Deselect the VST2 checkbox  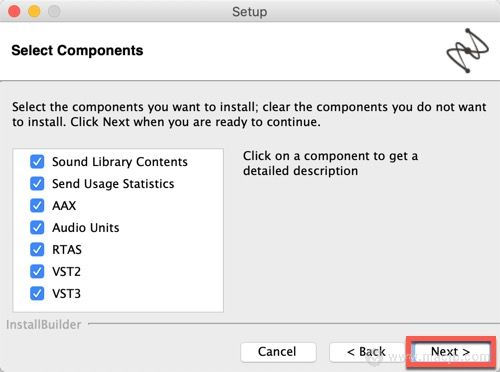pyautogui.click(x=37, y=272)
